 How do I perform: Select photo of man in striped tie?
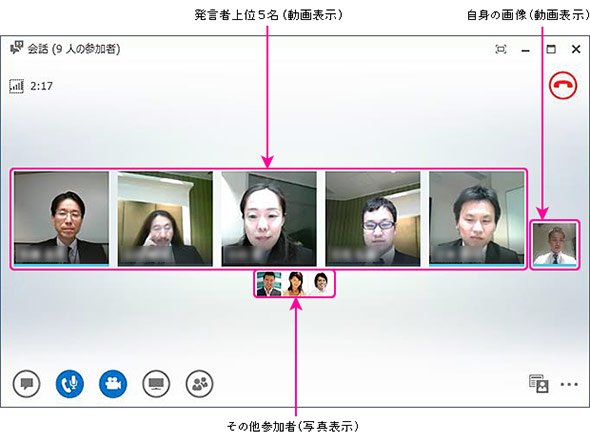(x=269, y=284)
